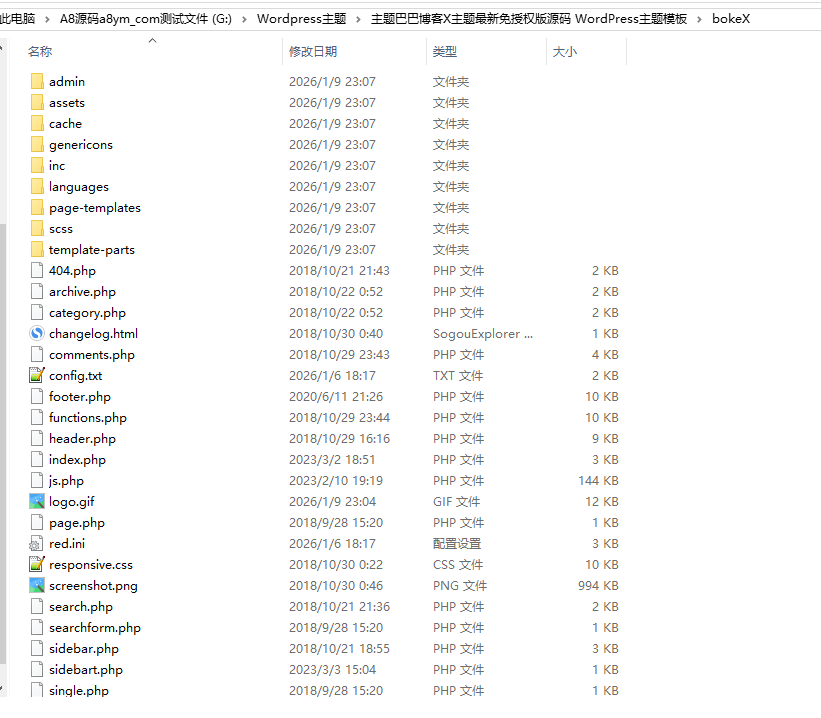
Task: Open the assets folder icon
Action: pyautogui.click(x=38, y=102)
